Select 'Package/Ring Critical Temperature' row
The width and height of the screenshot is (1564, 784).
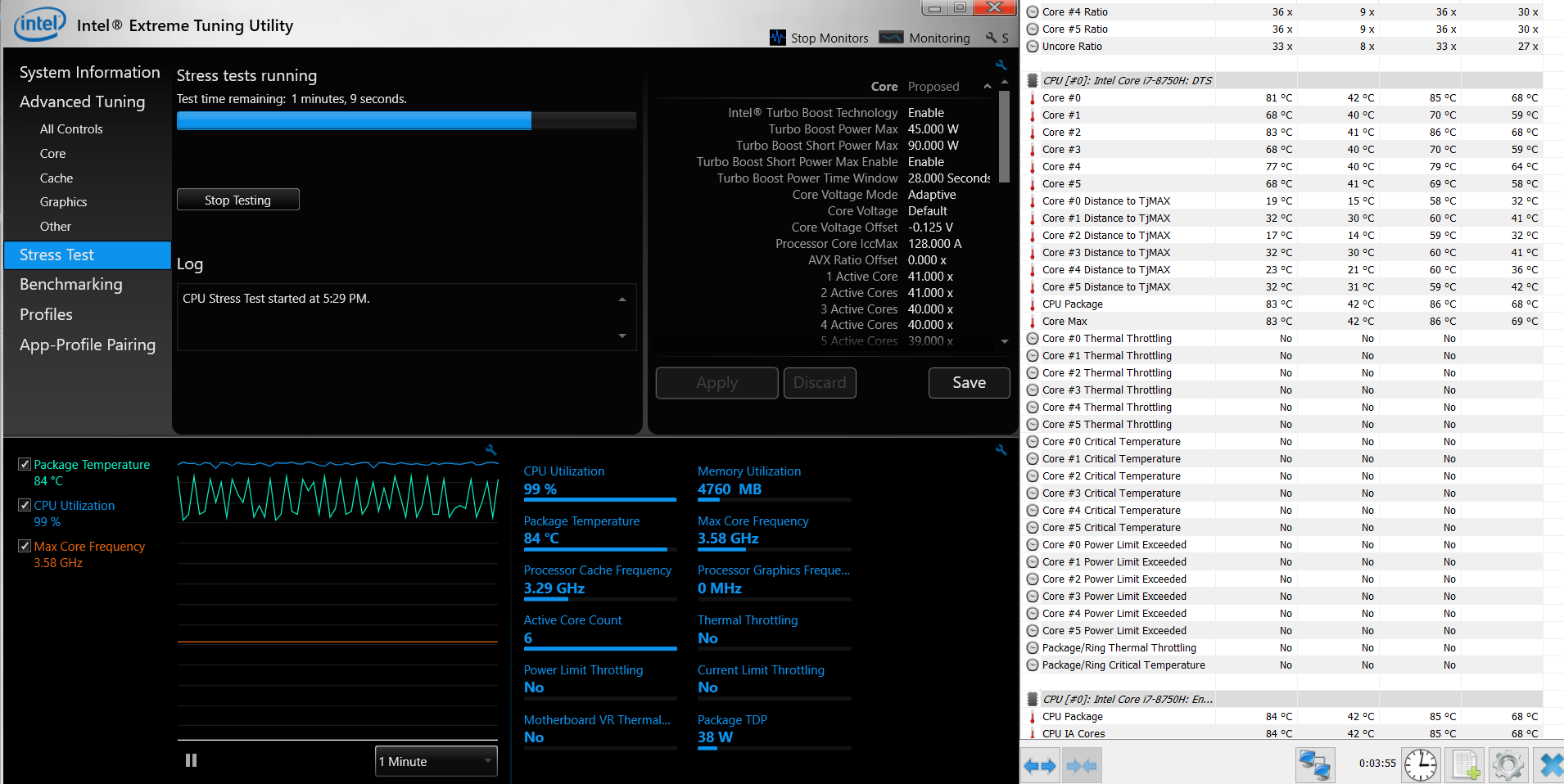point(1281,665)
